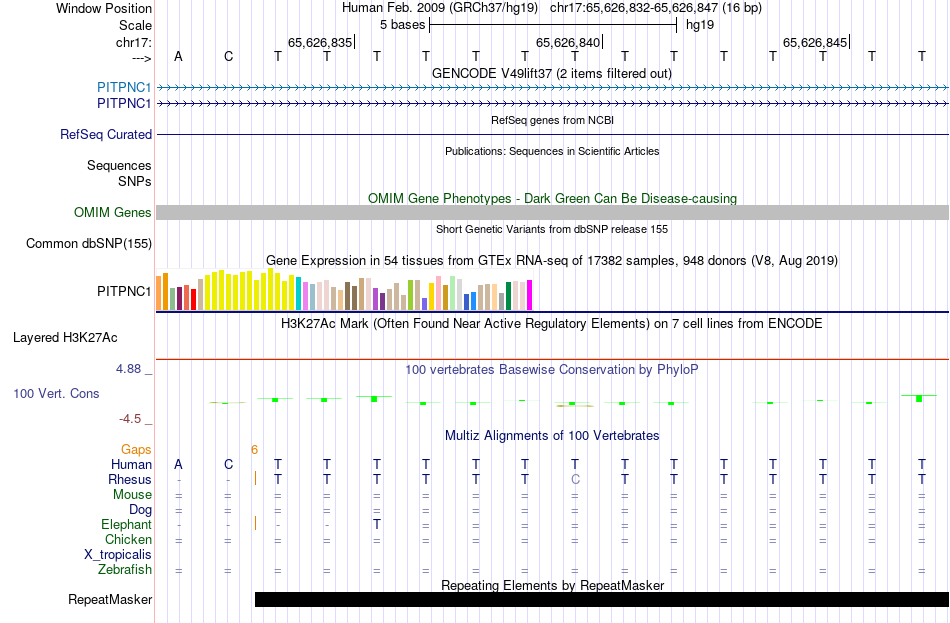Click the Gaps row label
The image size is (950, 623).
(x=136, y=450)
